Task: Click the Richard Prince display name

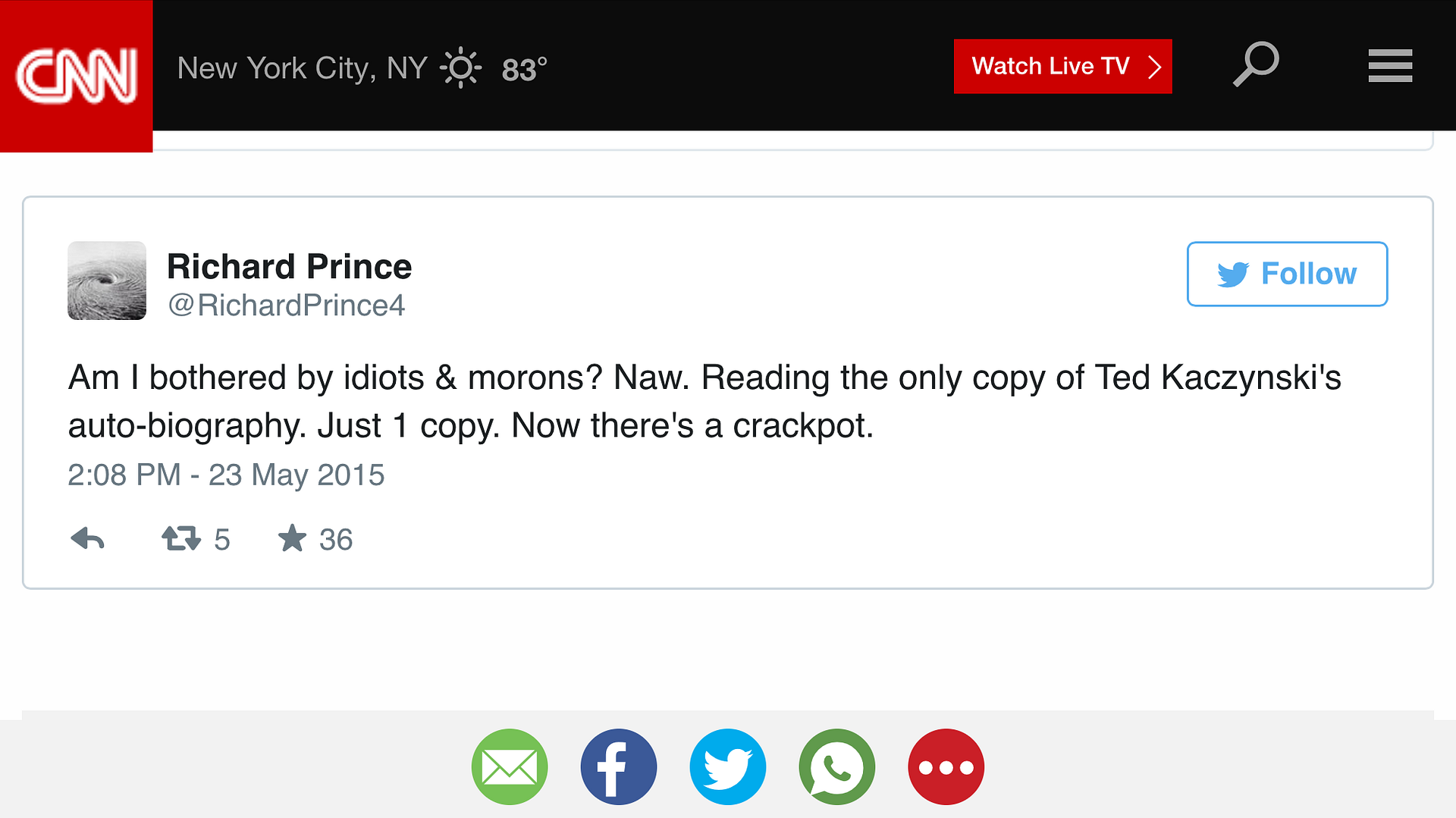Action: tap(289, 267)
